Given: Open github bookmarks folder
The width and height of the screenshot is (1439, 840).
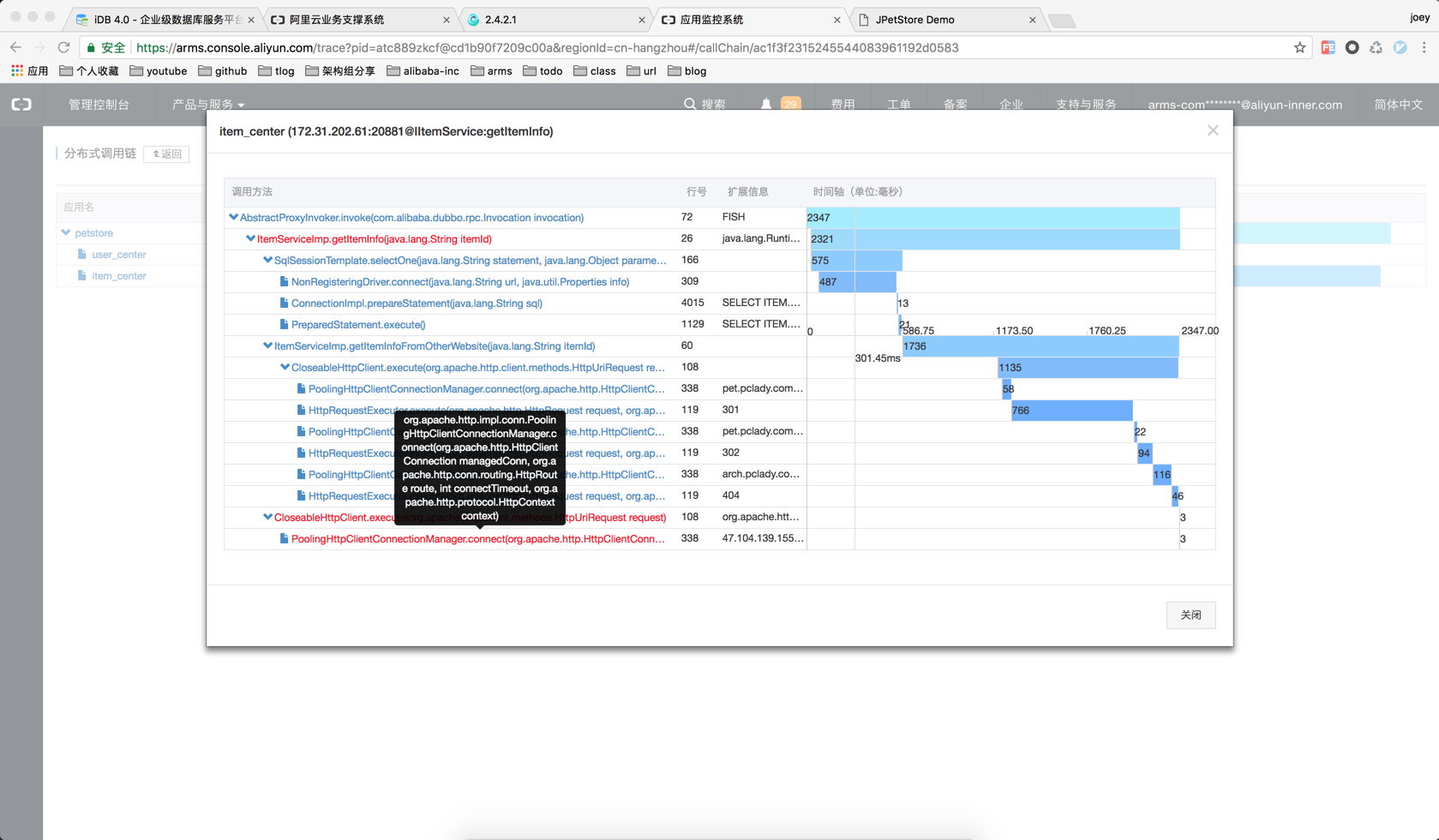Looking at the screenshot, I should pyautogui.click(x=223, y=71).
